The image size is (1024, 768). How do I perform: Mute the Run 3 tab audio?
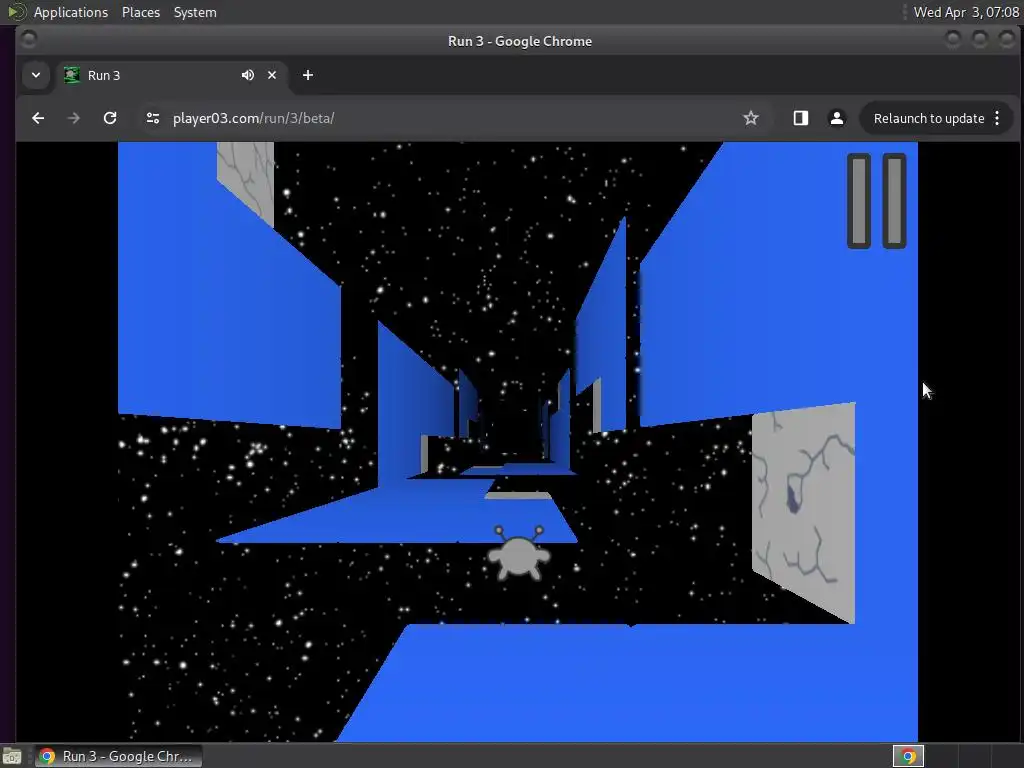248,75
